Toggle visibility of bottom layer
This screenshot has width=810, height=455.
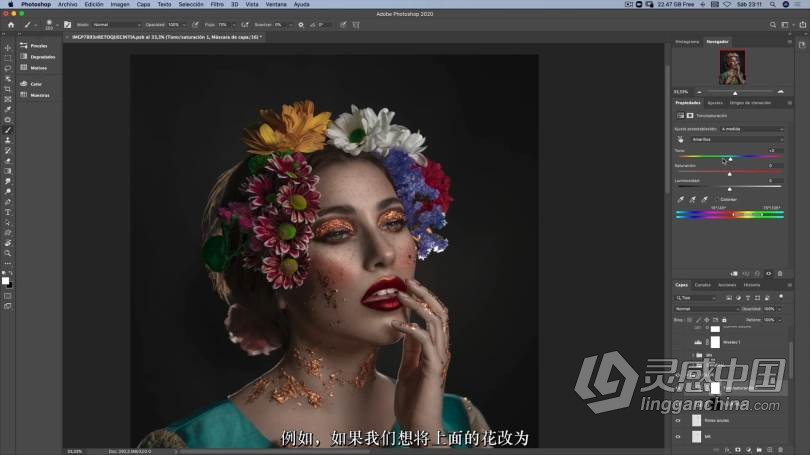tap(678, 436)
